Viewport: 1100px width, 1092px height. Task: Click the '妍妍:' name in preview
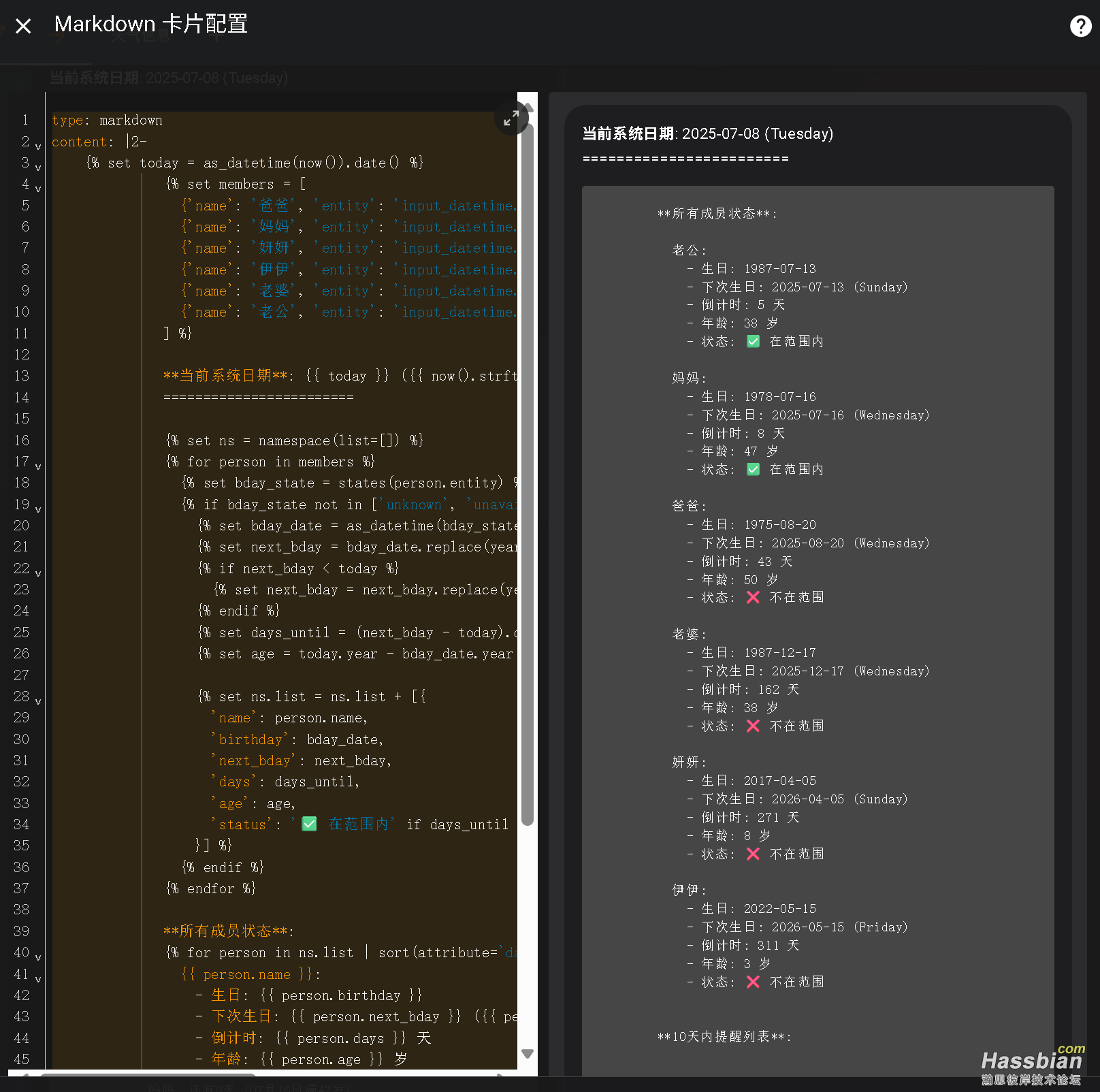[x=690, y=762]
